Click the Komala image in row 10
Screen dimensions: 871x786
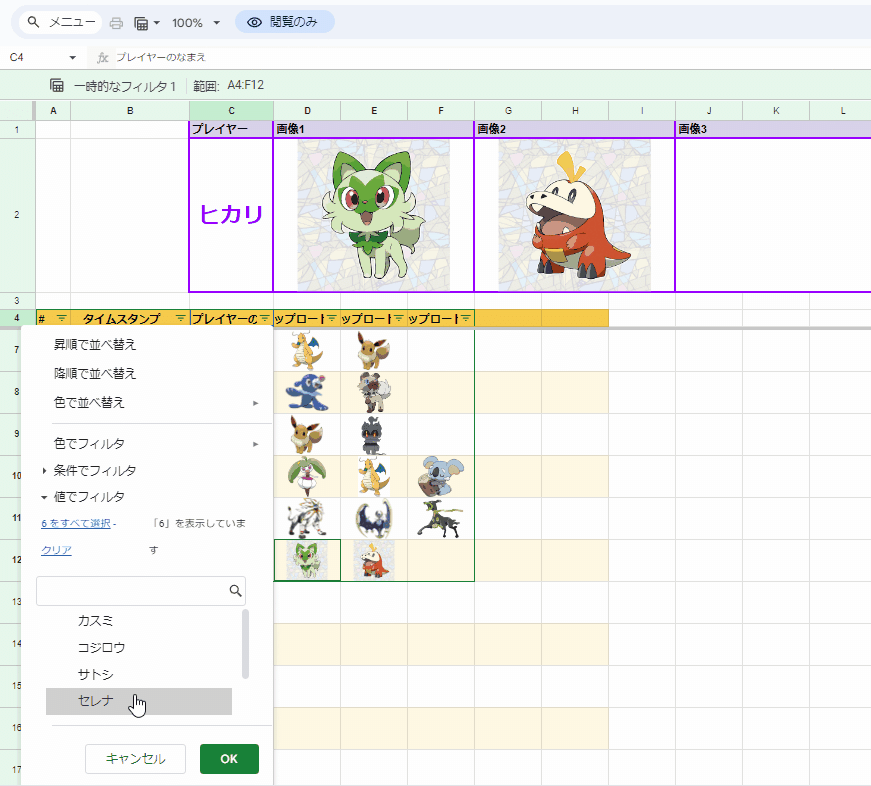tap(442, 476)
